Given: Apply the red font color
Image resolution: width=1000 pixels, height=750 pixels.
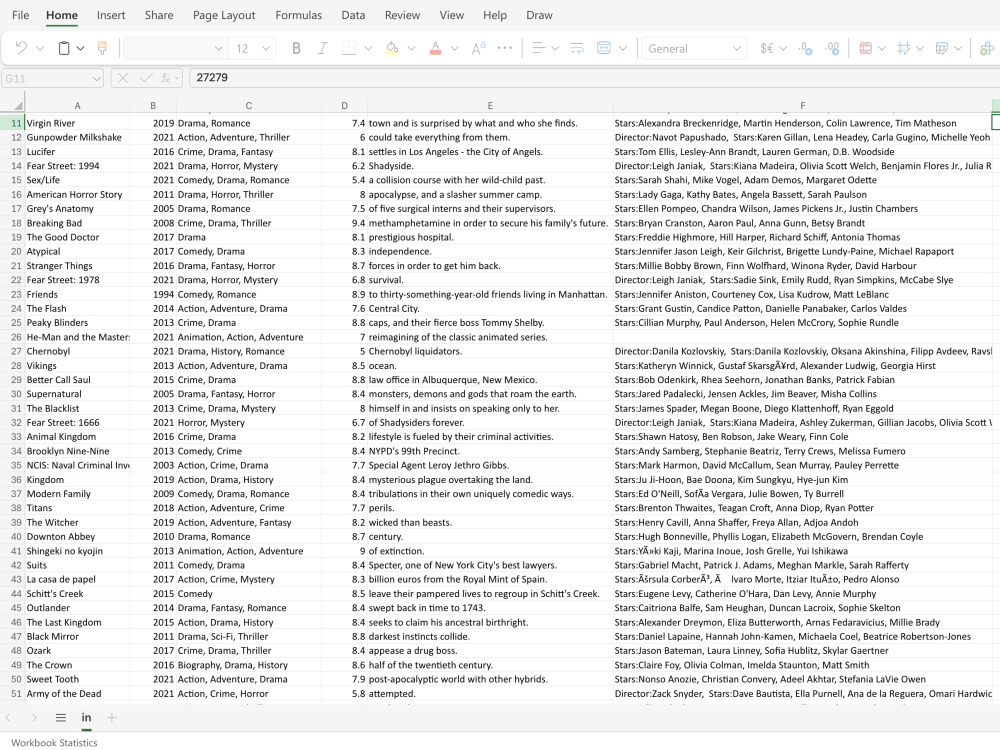Looking at the screenshot, I should point(436,48).
